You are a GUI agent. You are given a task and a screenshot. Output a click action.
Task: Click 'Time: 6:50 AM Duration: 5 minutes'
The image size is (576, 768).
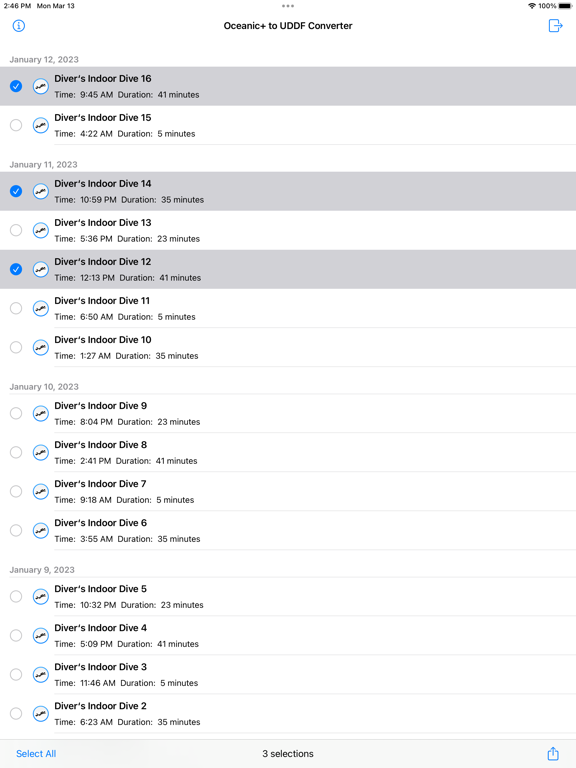tap(124, 317)
